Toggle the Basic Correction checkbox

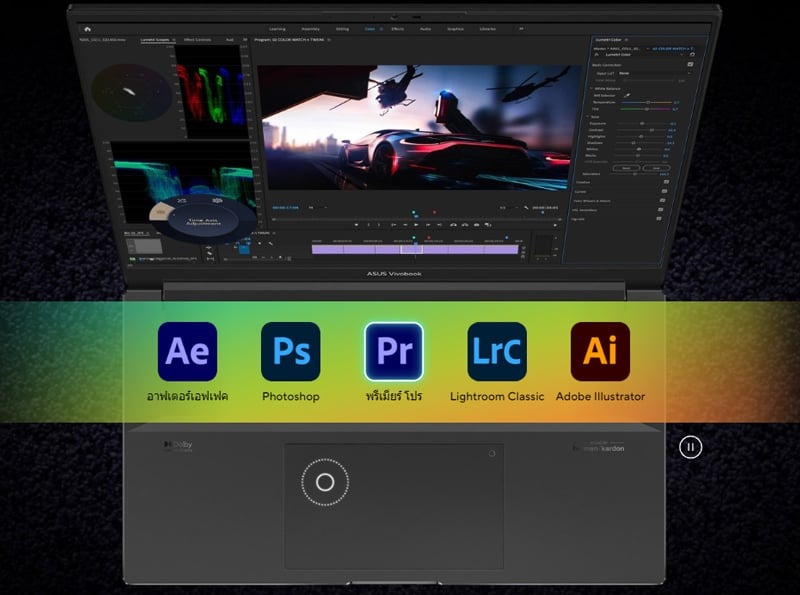690,64
